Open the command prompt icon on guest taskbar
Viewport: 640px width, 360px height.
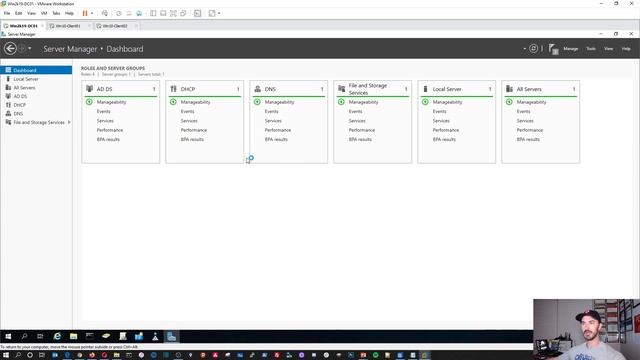click(x=89, y=336)
